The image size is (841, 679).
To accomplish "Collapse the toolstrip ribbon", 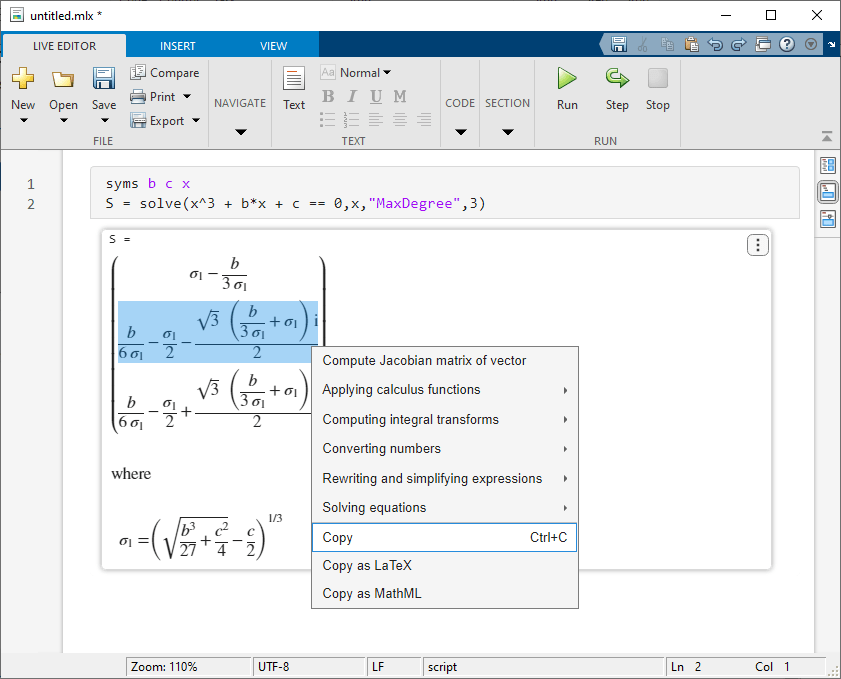I will pyautogui.click(x=827, y=137).
